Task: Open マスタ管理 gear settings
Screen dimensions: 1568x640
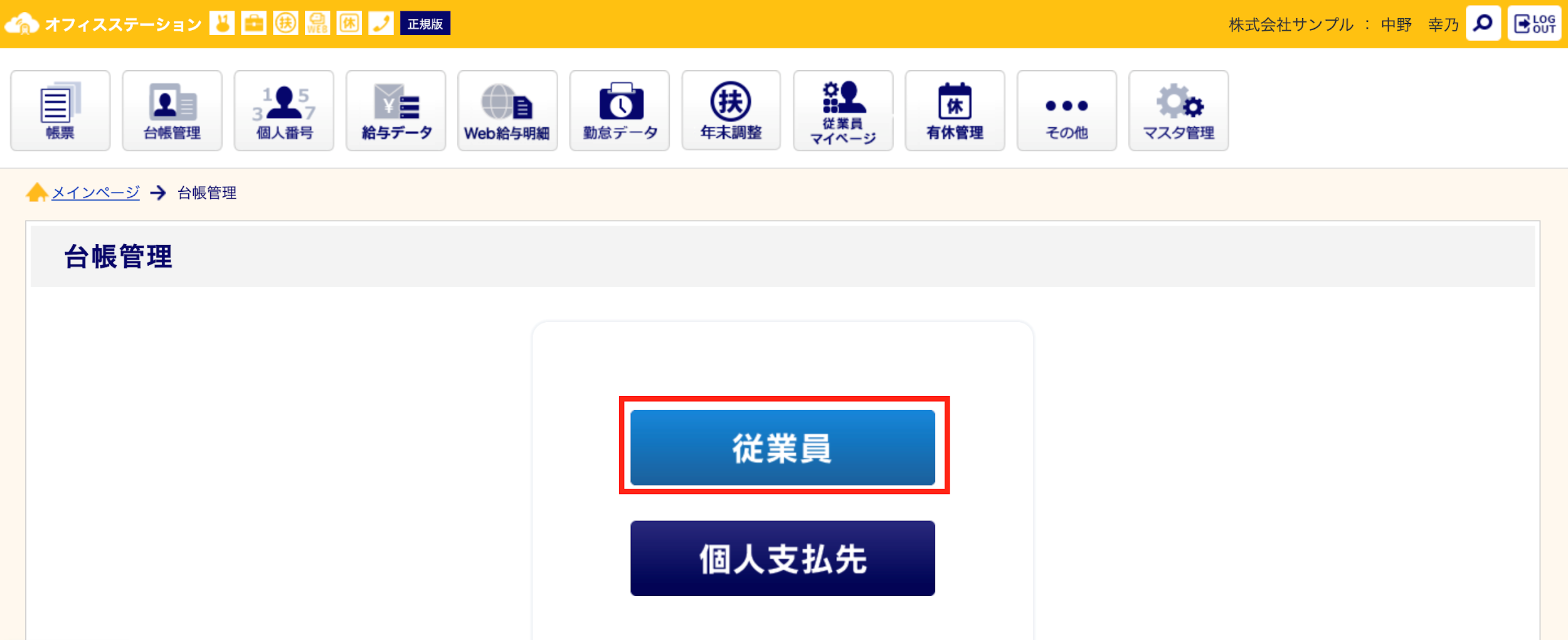Action: click(1179, 110)
